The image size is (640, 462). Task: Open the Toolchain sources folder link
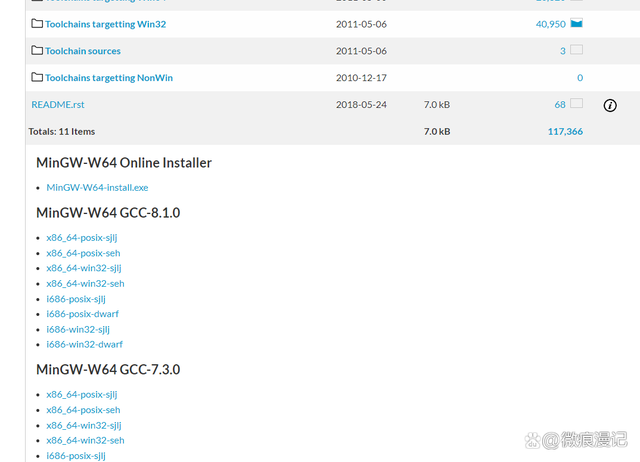click(x=83, y=51)
